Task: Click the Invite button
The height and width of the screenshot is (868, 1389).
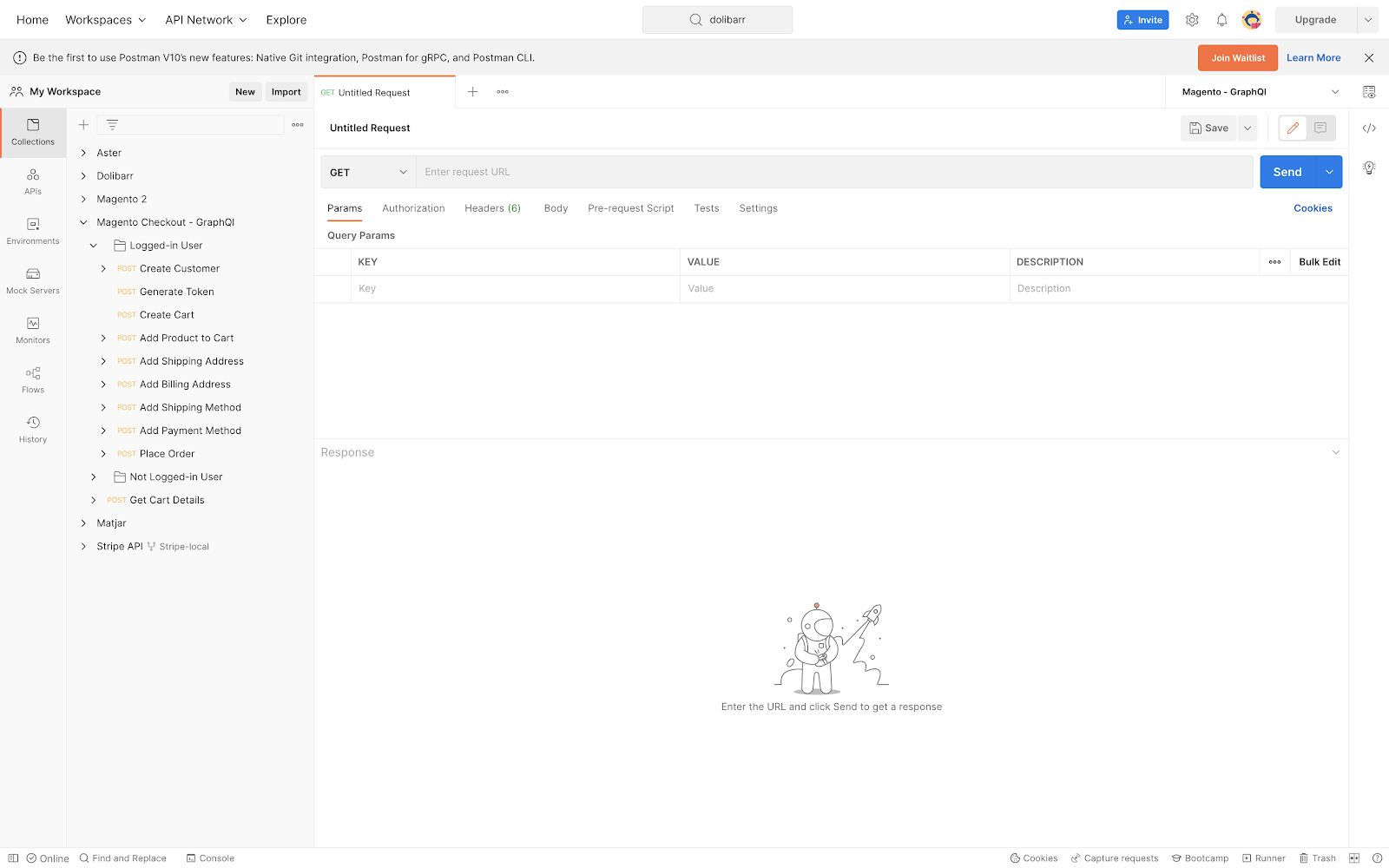Action: 1142,20
